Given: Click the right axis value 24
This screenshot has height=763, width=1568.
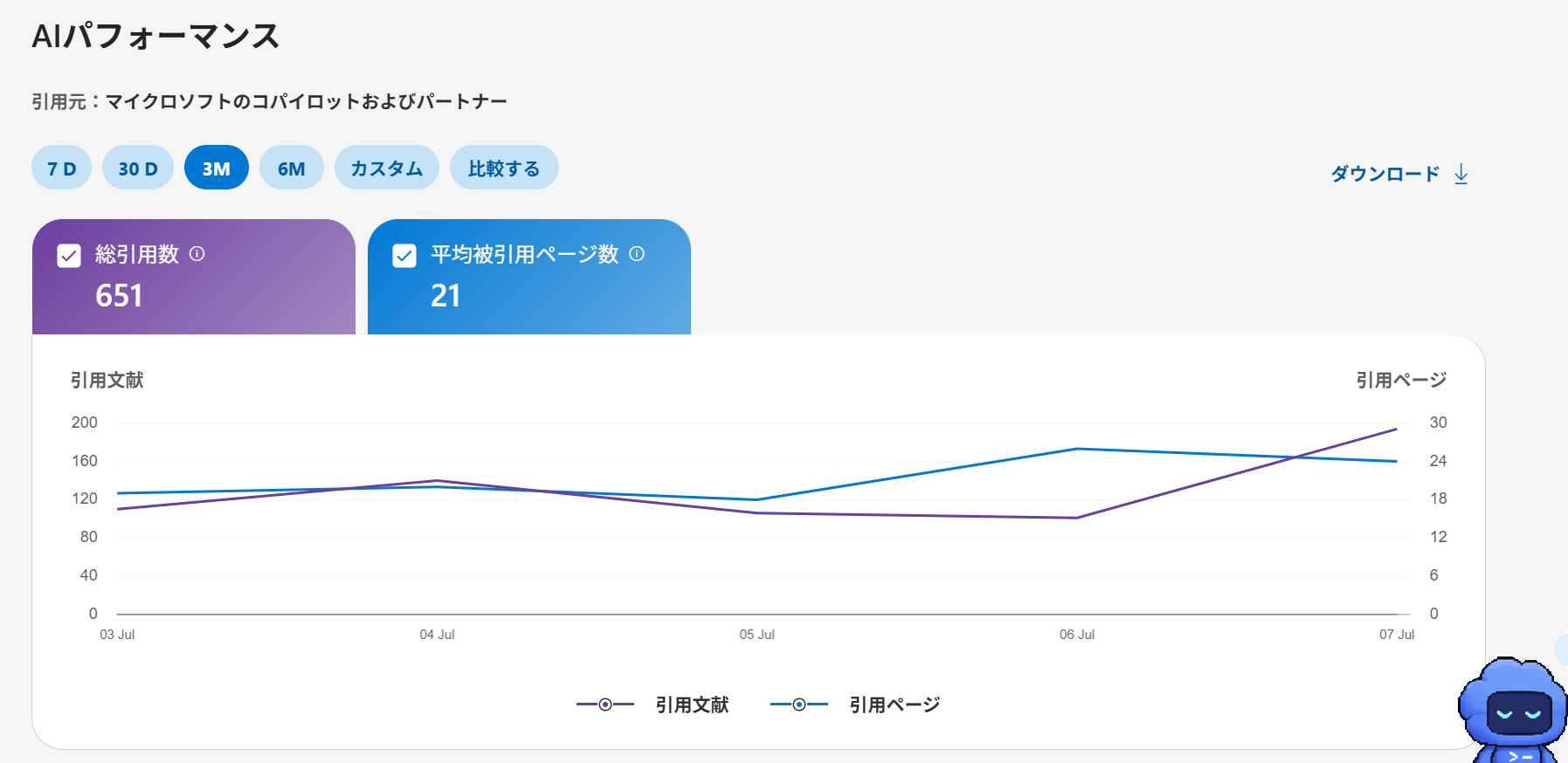Looking at the screenshot, I should point(1438,461).
